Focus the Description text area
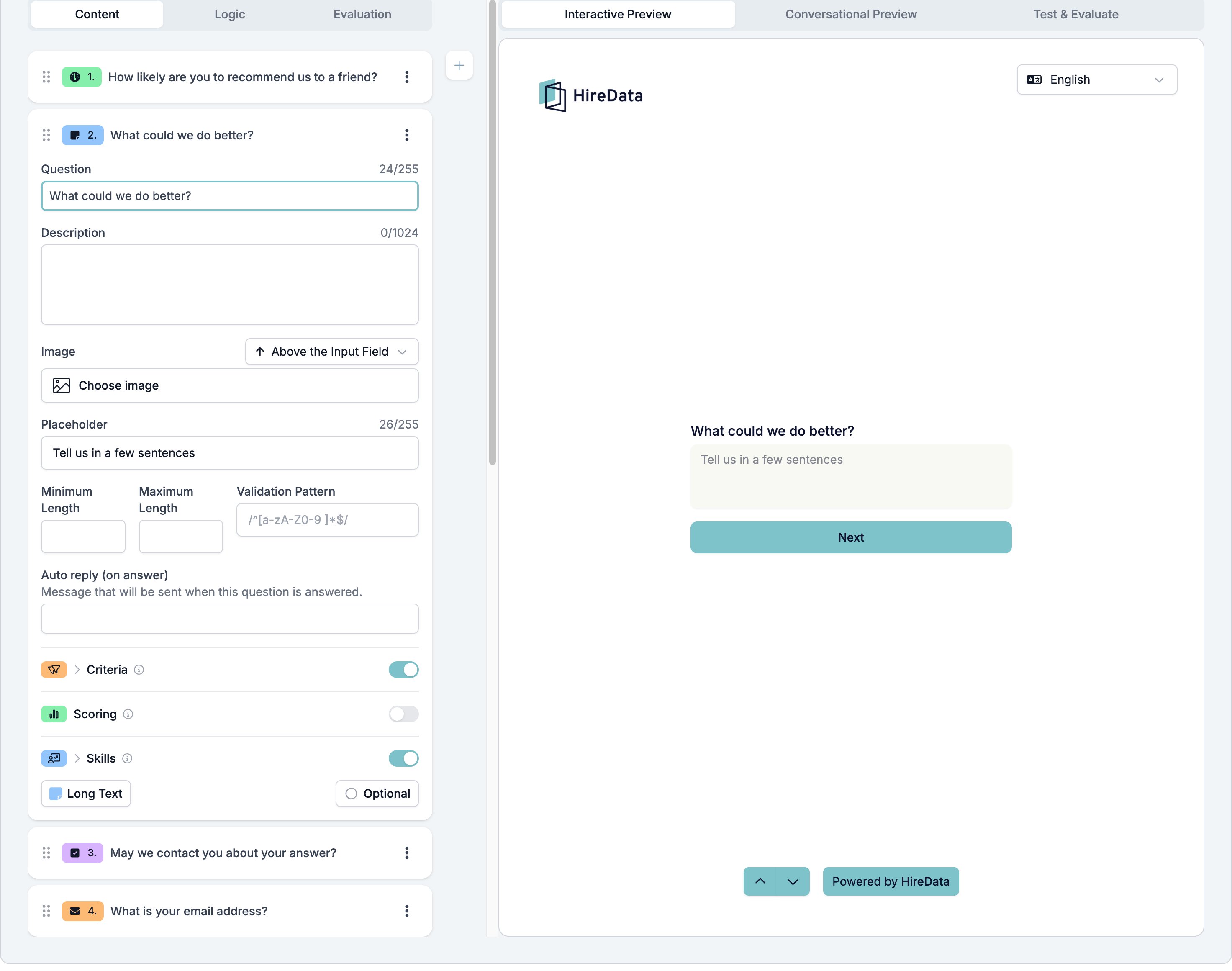The height and width of the screenshot is (971, 1232). [230, 285]
